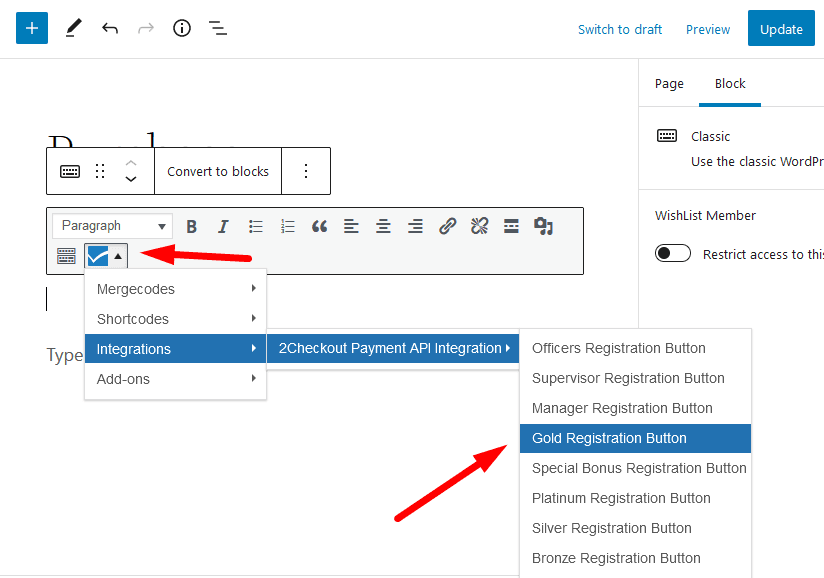824x578 pixels.
Task: Toggle the toolbar with keyboard icon in second row
Action: click(66, 256)
